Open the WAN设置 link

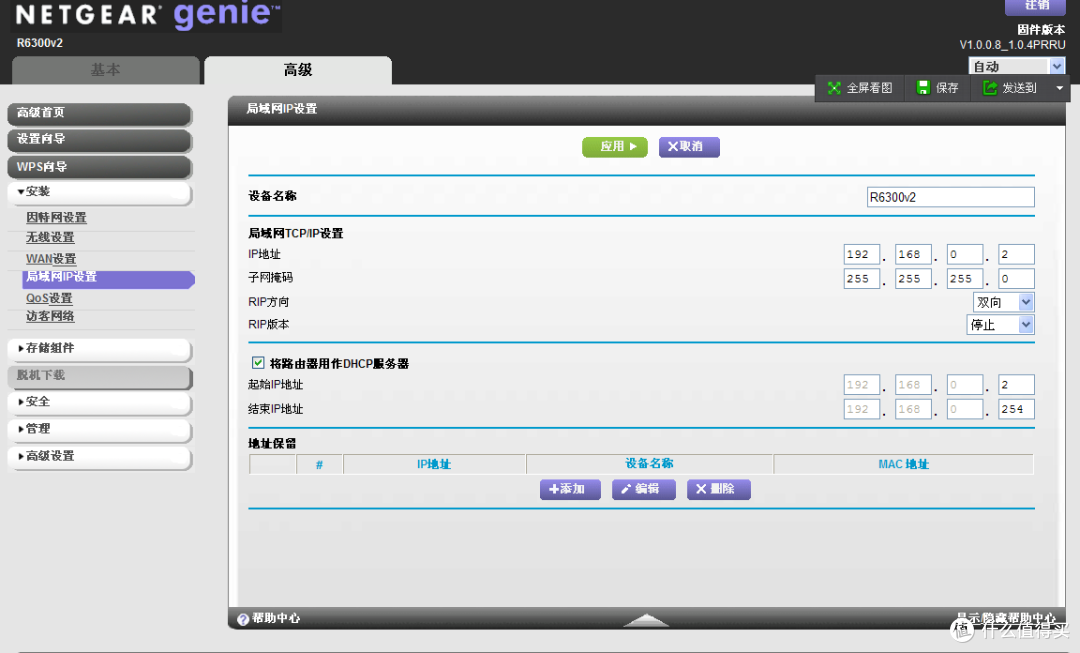(51, 259)
